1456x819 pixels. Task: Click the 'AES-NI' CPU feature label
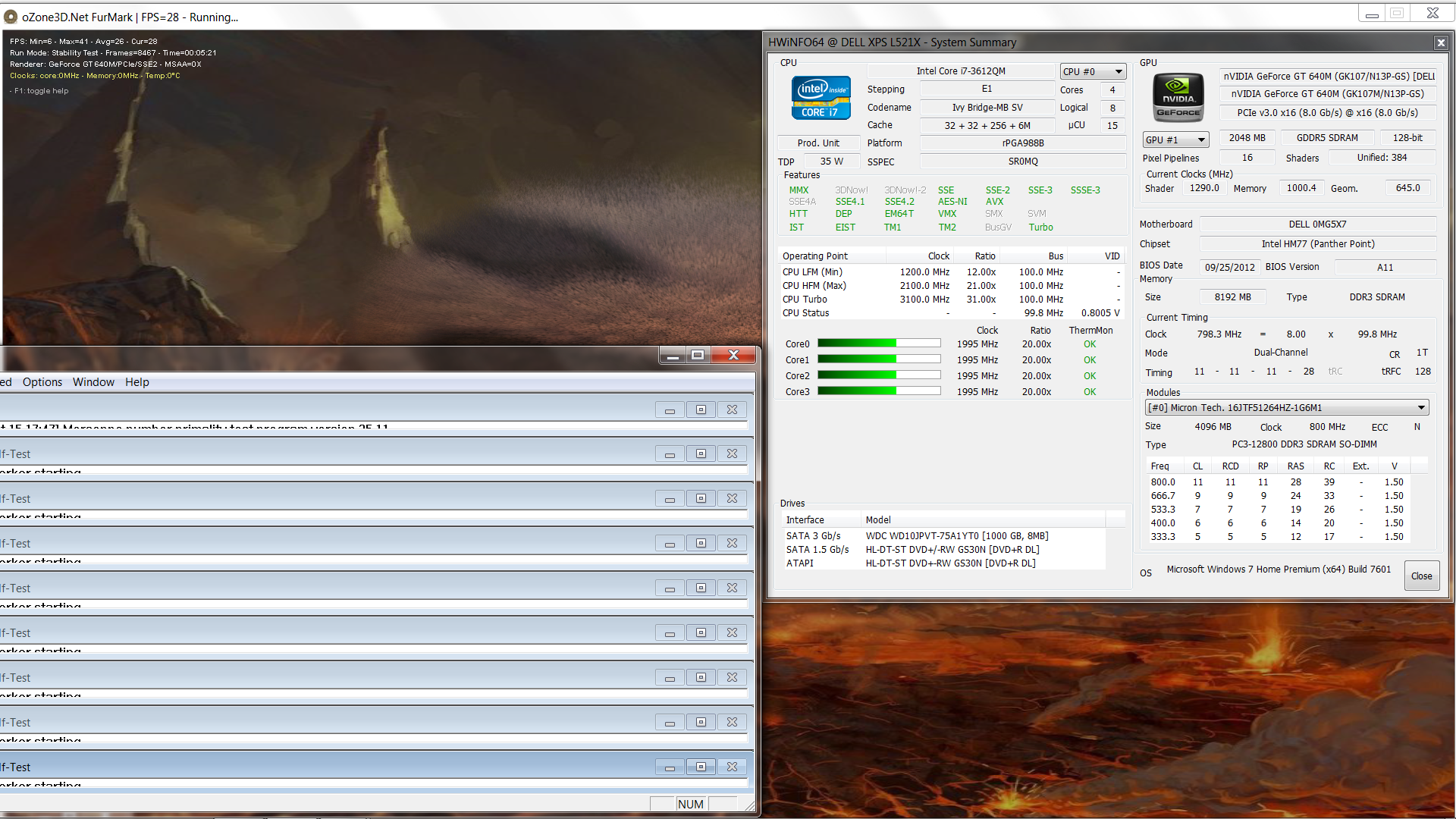[x=952, y=202]
